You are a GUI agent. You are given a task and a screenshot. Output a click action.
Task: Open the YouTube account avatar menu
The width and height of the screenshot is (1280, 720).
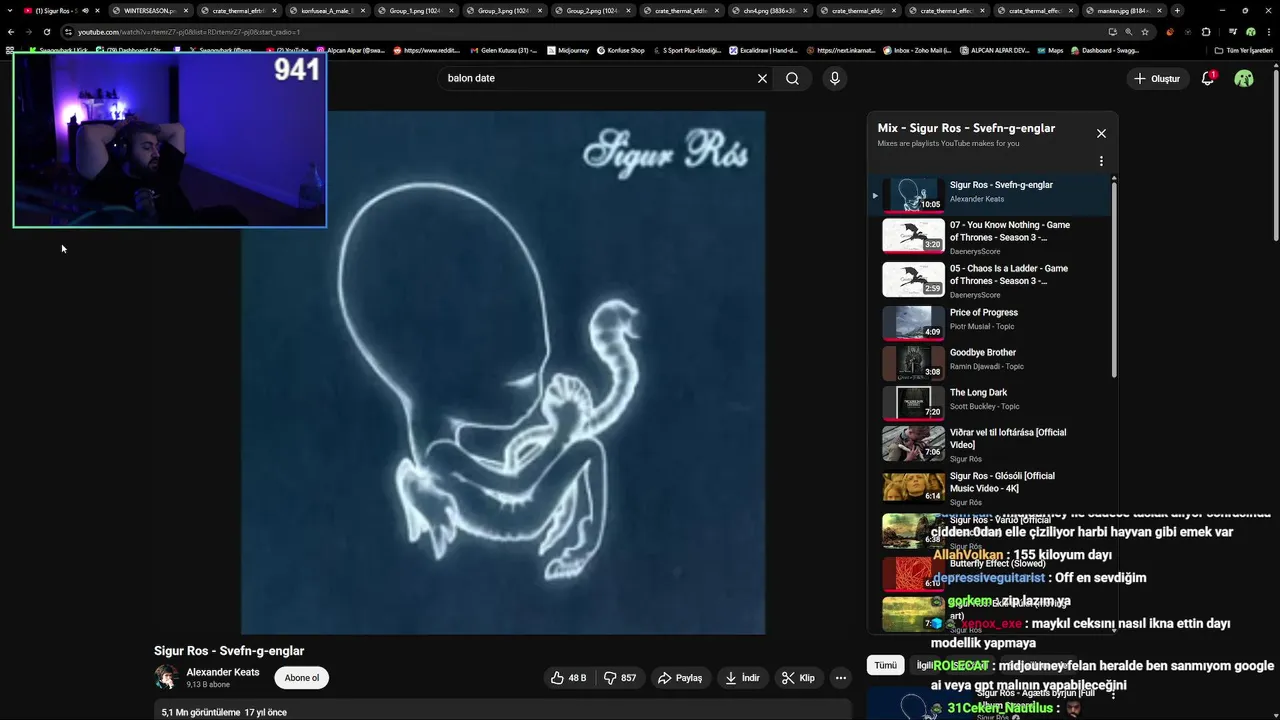1244,78
